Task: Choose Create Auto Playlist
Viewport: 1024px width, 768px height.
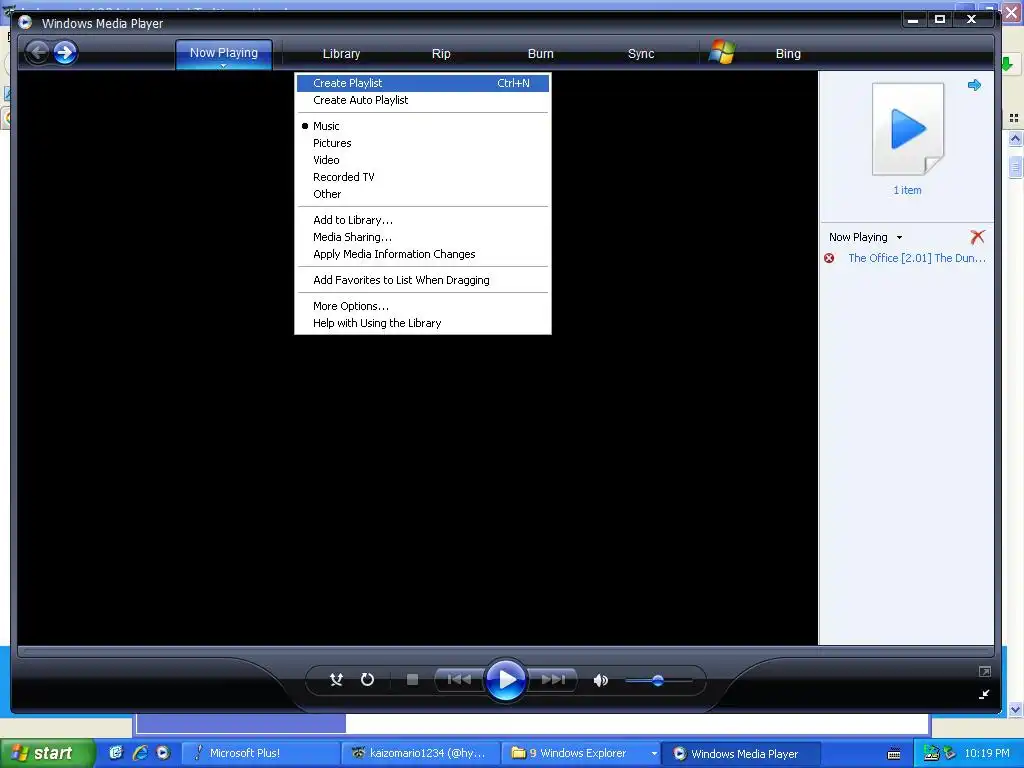Action: pos(423,100)
